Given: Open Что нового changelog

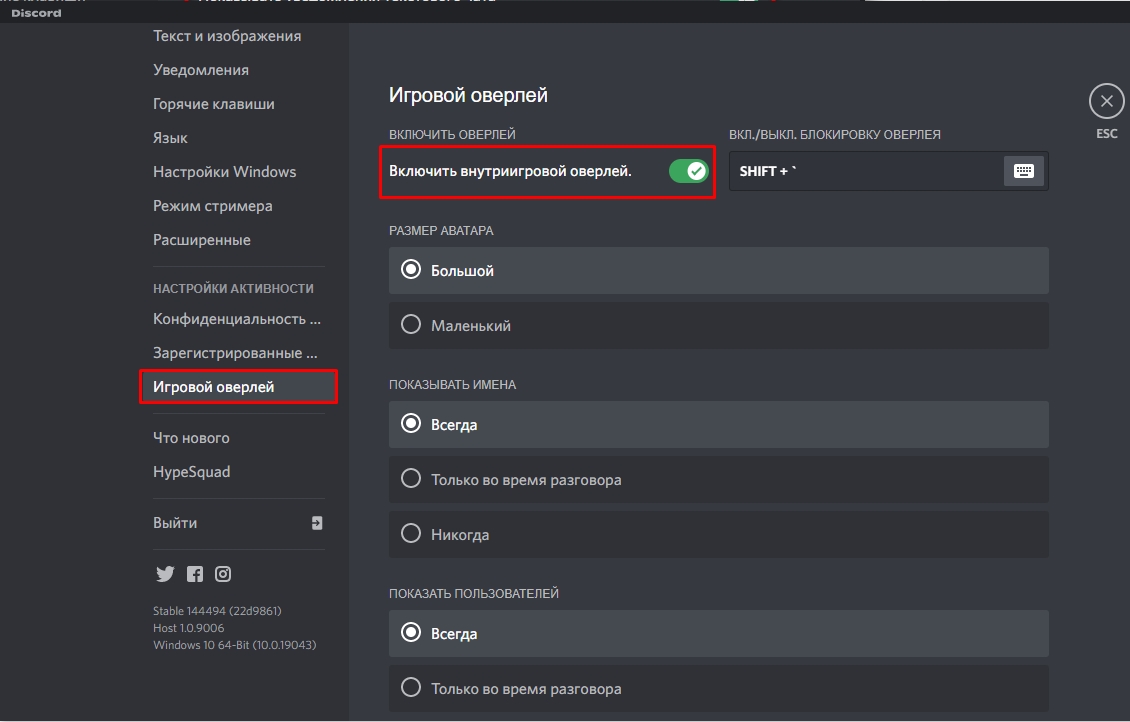Looking at the screenshot, I should (x=191, y=437).
